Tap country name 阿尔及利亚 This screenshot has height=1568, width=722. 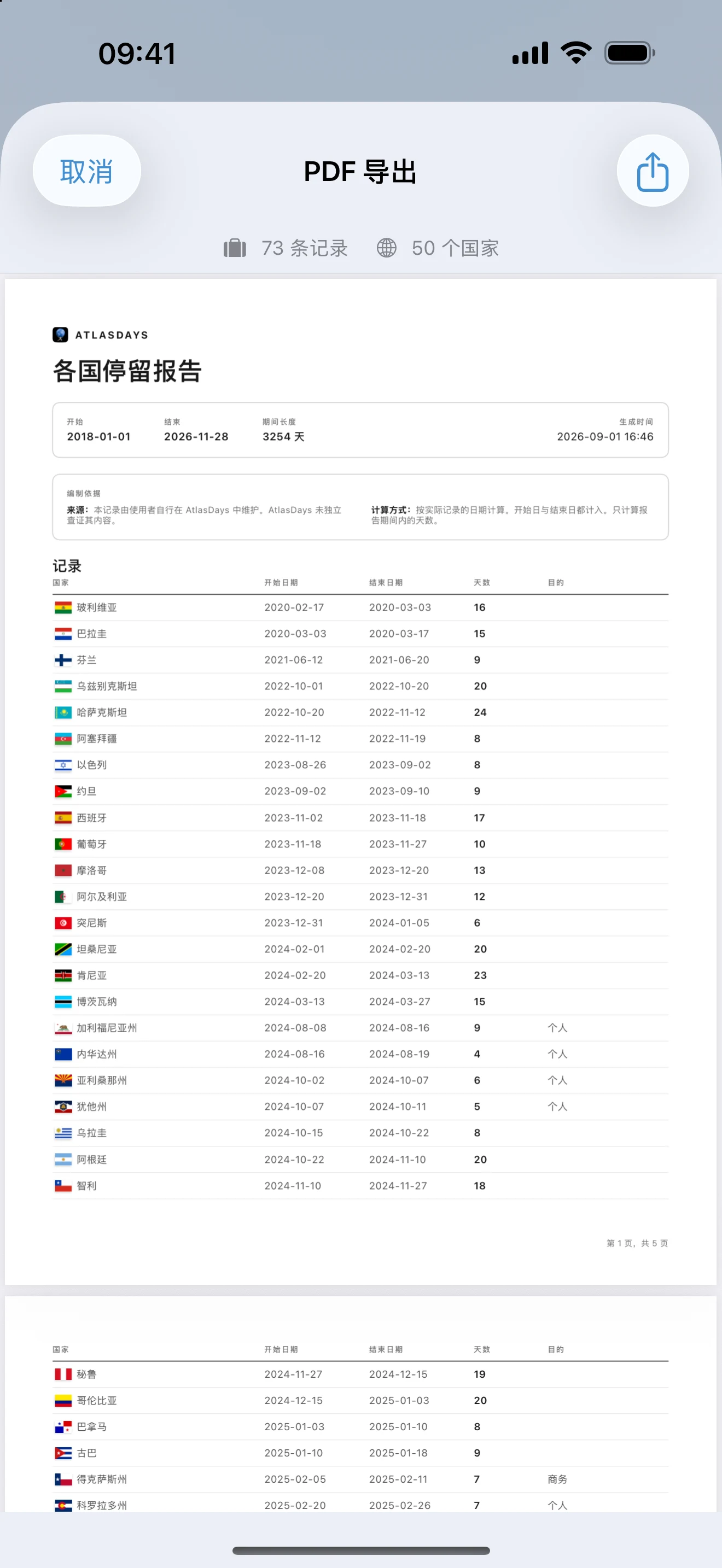click(102, 897)
